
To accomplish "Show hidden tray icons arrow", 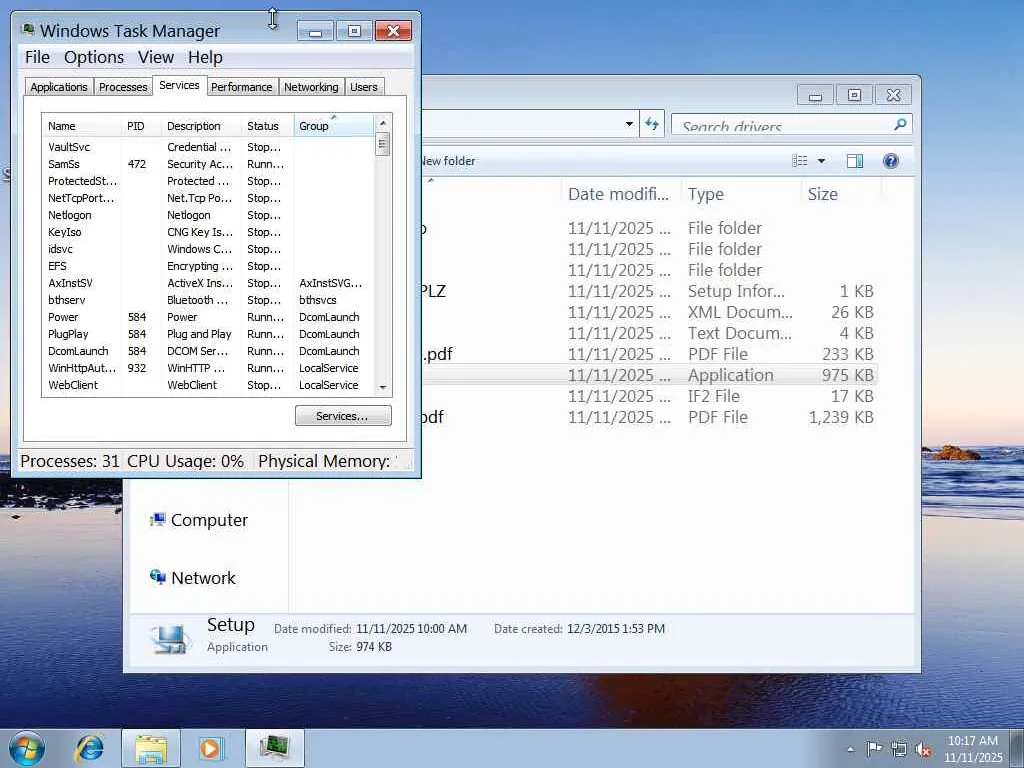I will coord(850,750).
